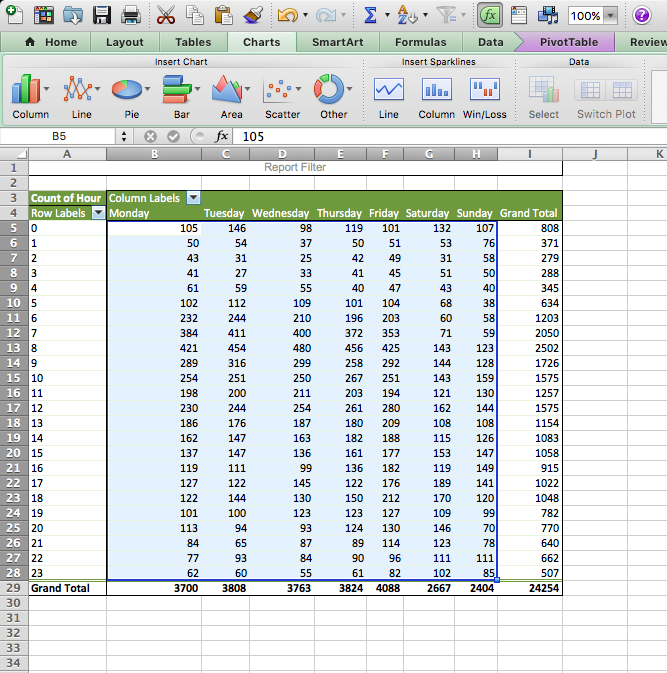This screenshot has width=667, height=673.
Task: Select cell with value 480
Action: tap(282, 348)
